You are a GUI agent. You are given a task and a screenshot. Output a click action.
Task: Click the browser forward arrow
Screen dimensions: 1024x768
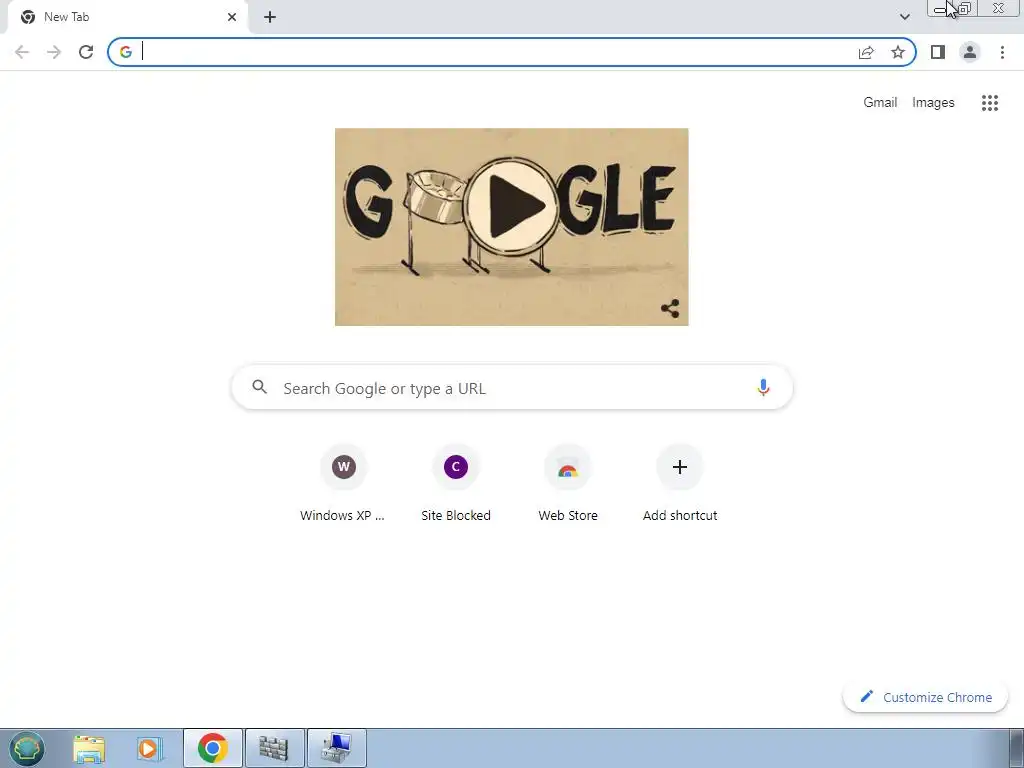tap(54, 52)
